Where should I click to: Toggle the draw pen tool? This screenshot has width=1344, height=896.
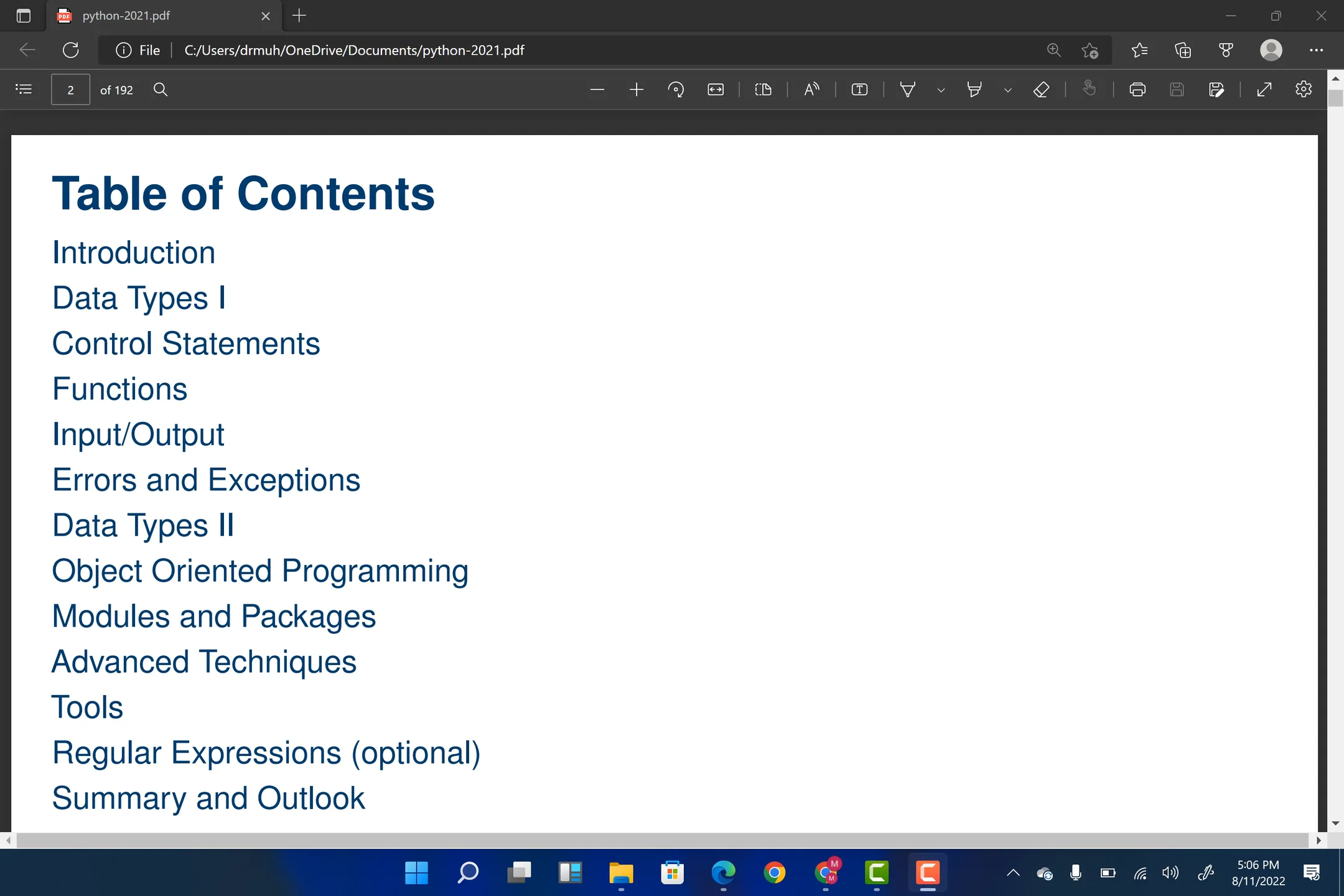click(907, 89)
